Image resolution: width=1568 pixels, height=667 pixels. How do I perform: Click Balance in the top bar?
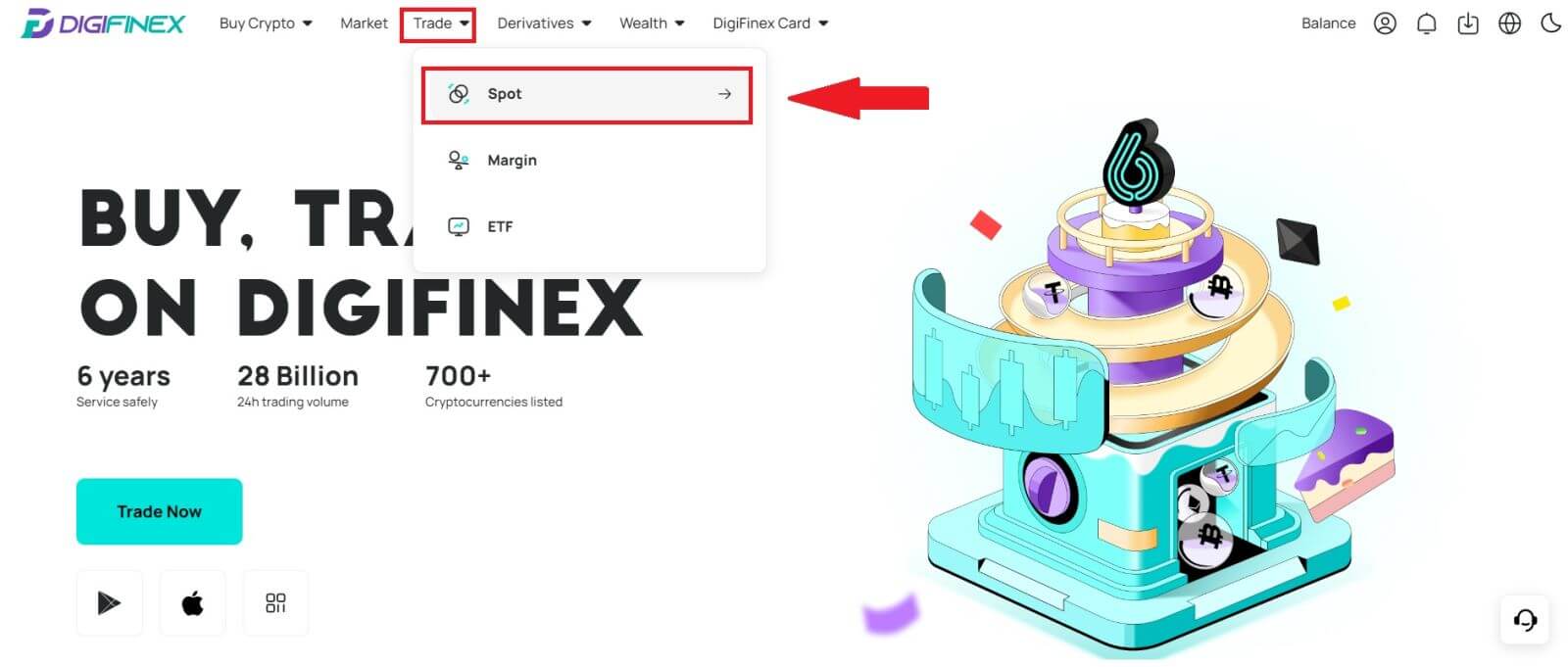pyautogui.click(x=1328, y=24)
